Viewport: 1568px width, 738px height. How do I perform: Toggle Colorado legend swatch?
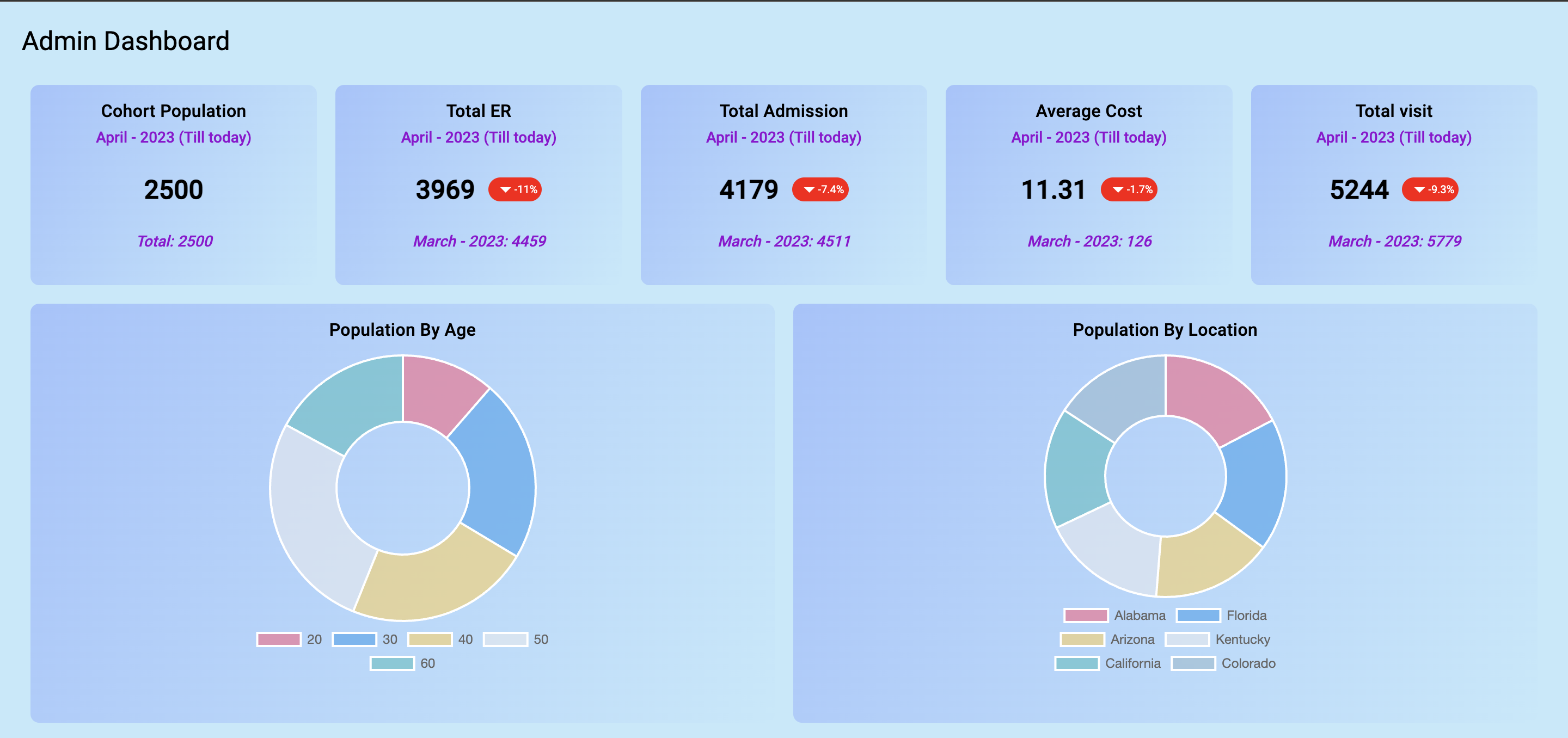click(x=1193, y=663)
